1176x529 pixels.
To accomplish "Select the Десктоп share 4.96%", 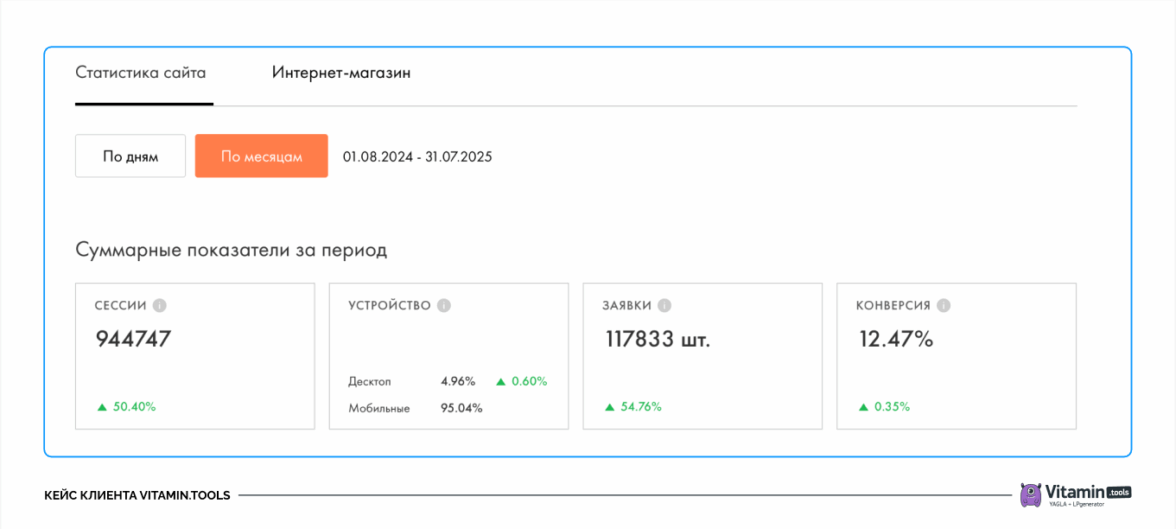I will 458,381.
